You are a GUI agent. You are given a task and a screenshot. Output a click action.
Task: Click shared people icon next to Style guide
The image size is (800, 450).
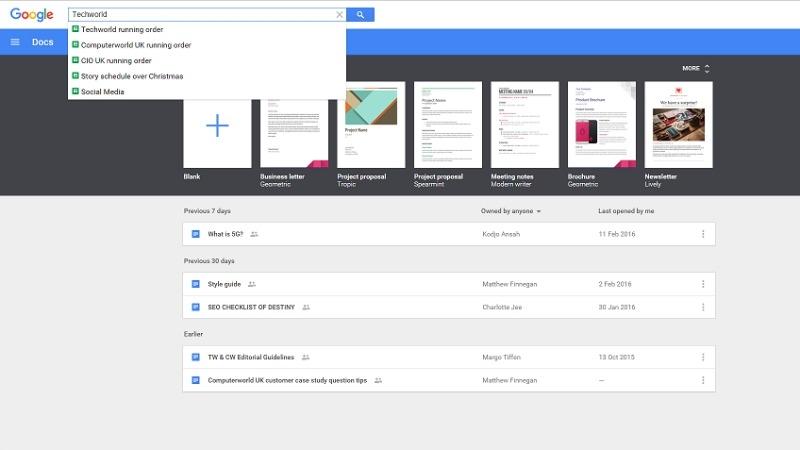(x=252, y=284)
